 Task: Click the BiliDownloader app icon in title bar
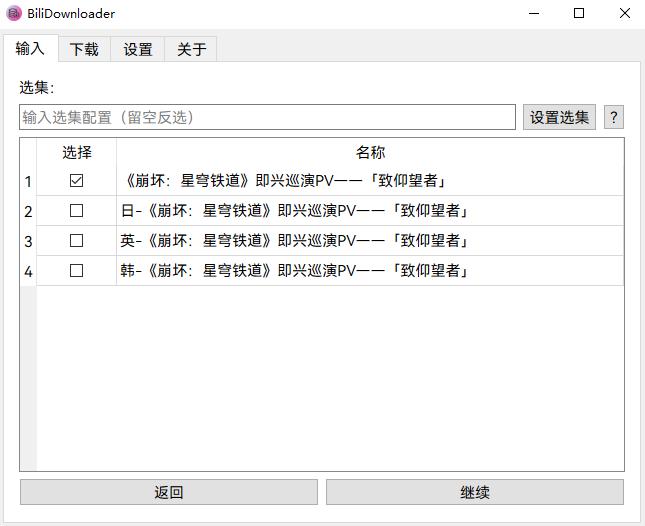[14, 14]
